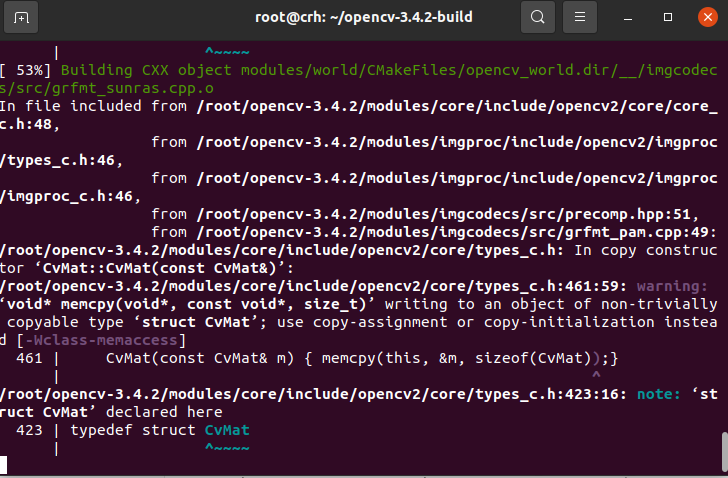Close the terminal window

pos(708,17)
